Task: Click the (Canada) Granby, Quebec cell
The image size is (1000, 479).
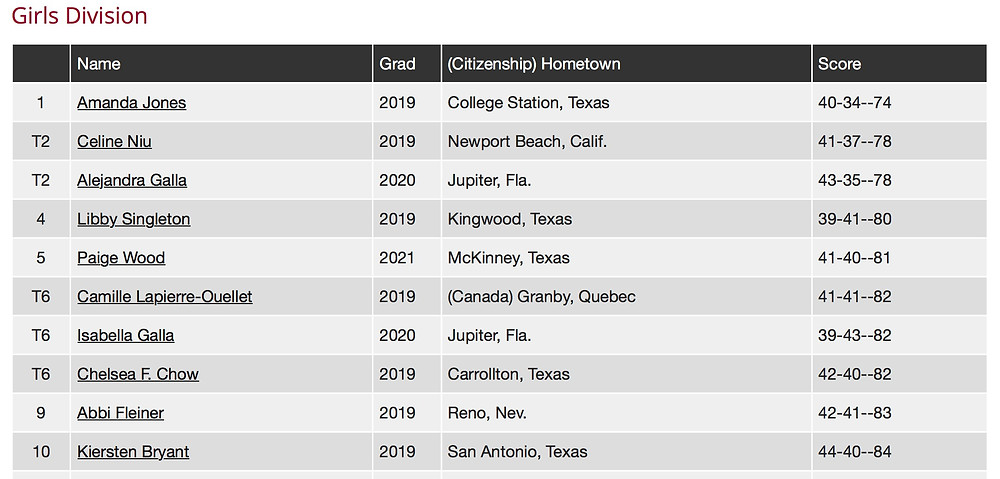Action: (541, 297)
